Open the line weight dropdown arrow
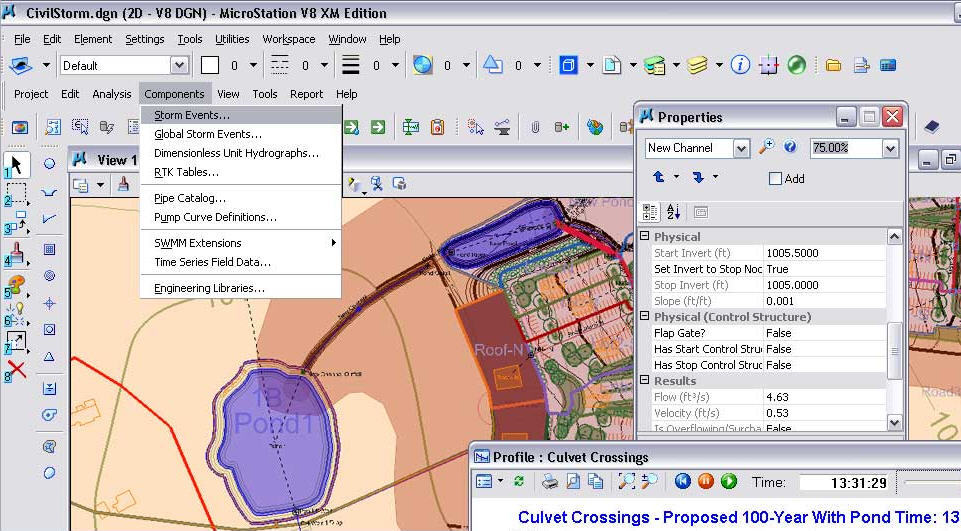 [x=395, y=65]
